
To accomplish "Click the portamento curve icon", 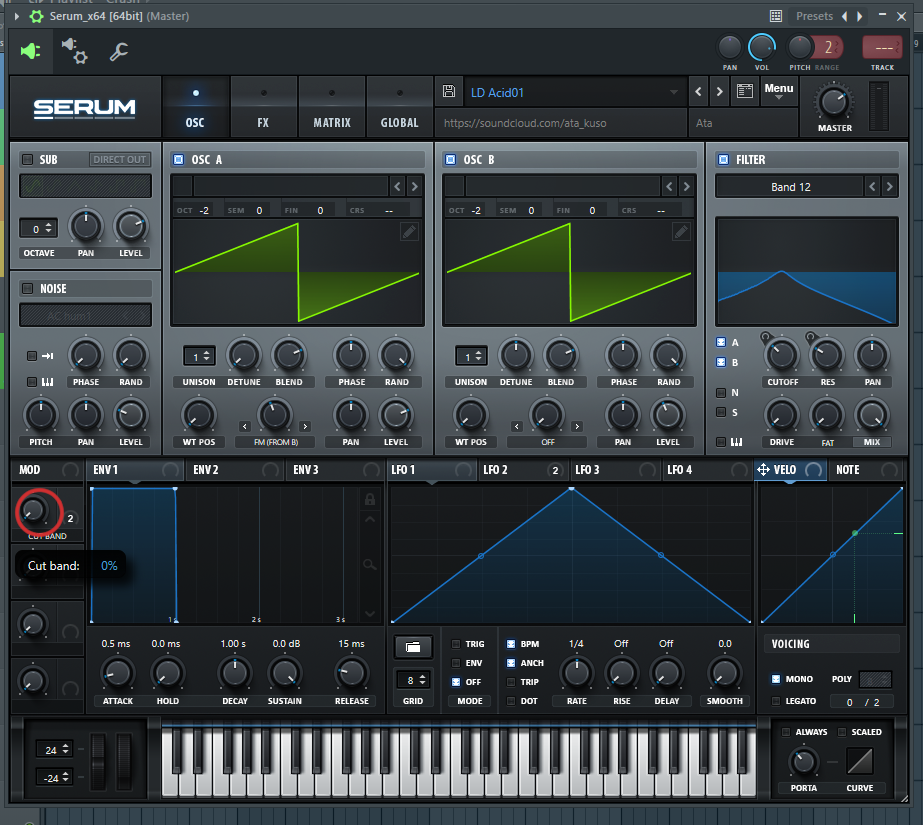I will 859,761.
